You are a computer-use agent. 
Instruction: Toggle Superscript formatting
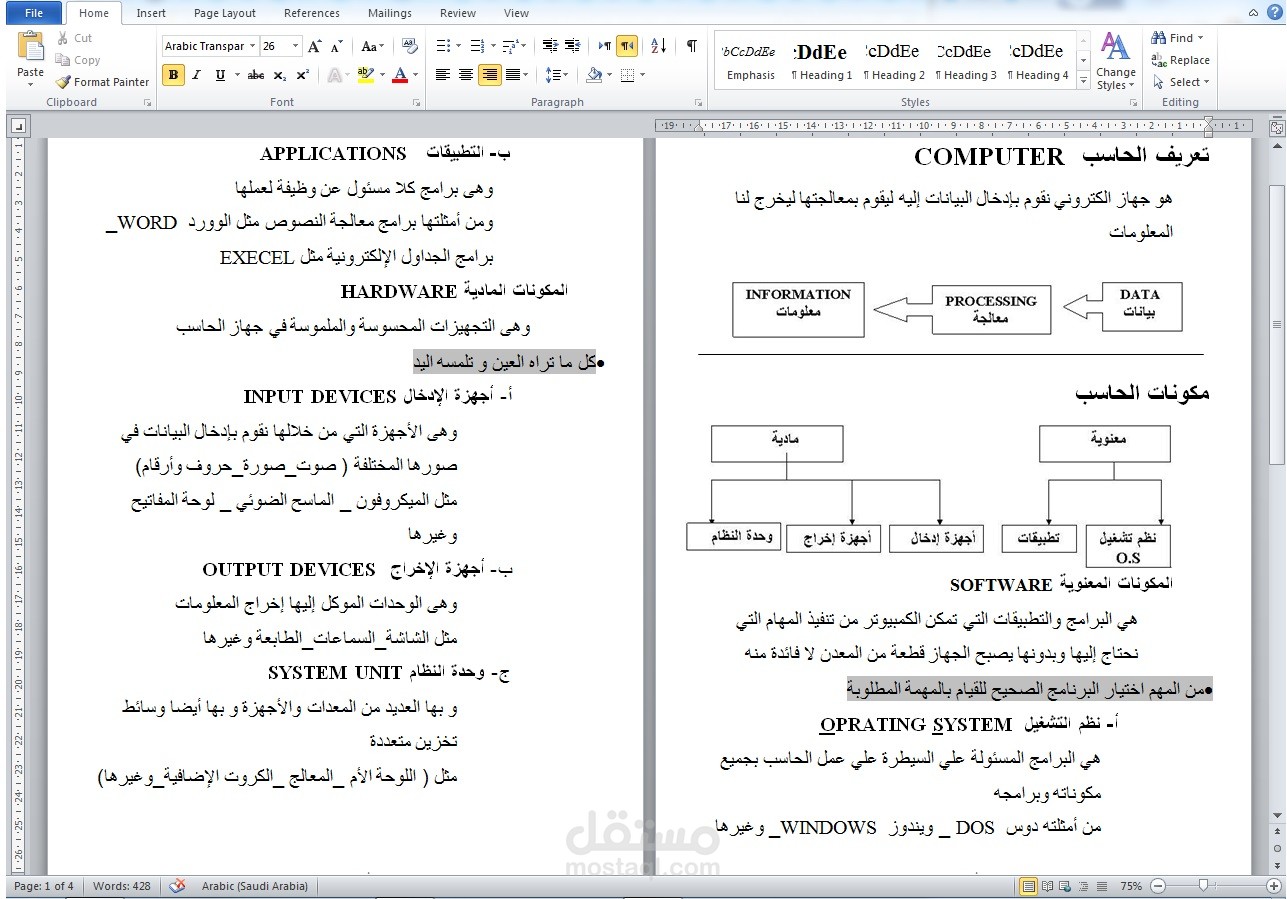(302, 75)
